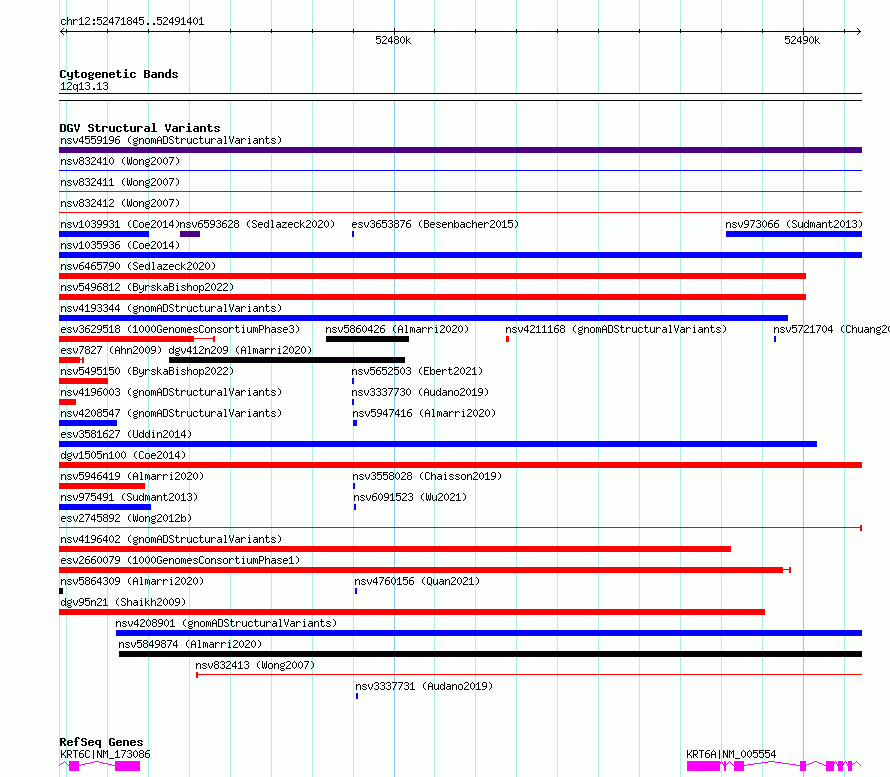Select the dgv412n209 Almarri2020 black bar
Screen dimensions: 890x777
pyautogui.click(x=287, y=360)
